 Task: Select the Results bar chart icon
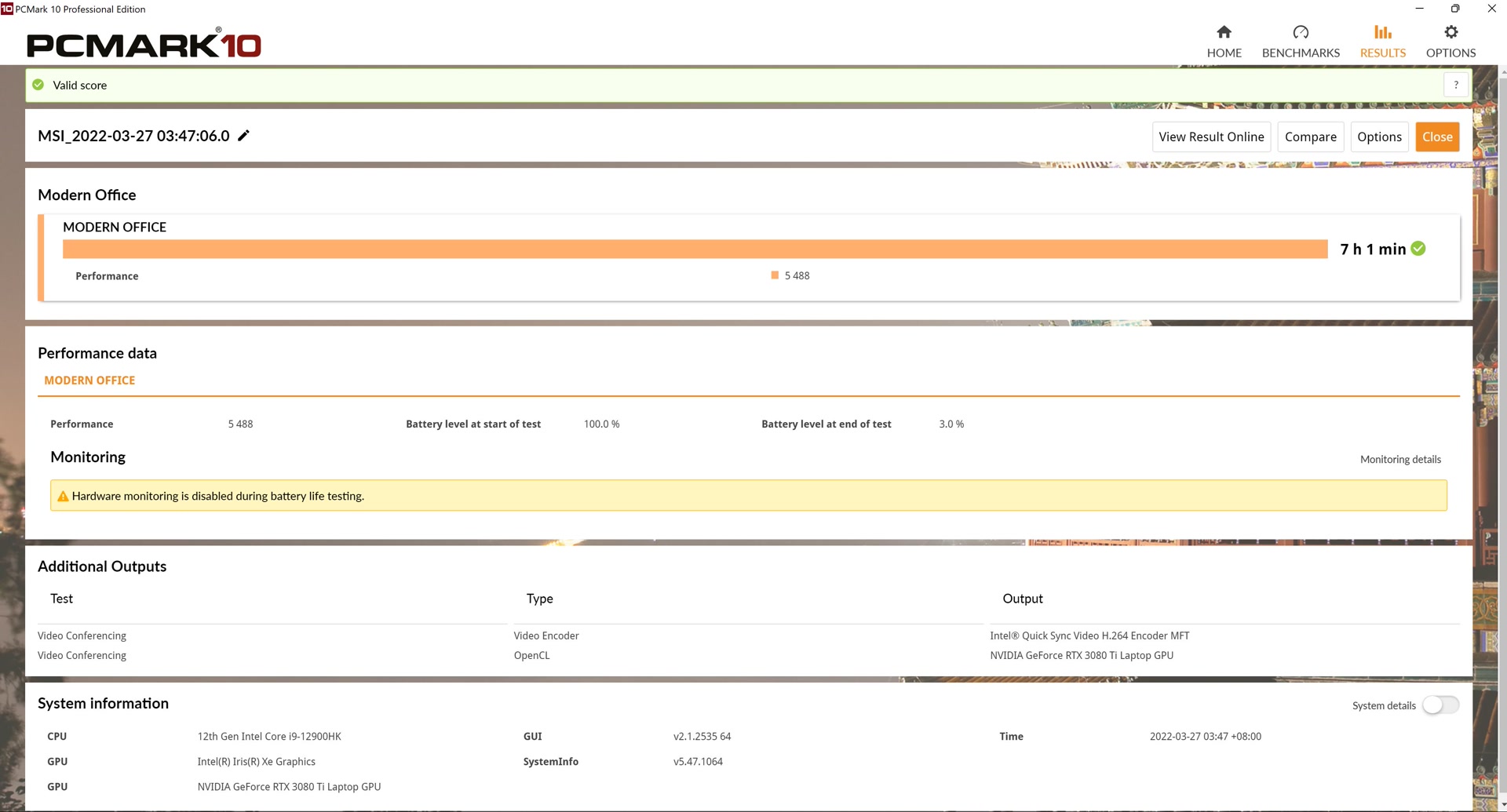tap(1382, 32)
